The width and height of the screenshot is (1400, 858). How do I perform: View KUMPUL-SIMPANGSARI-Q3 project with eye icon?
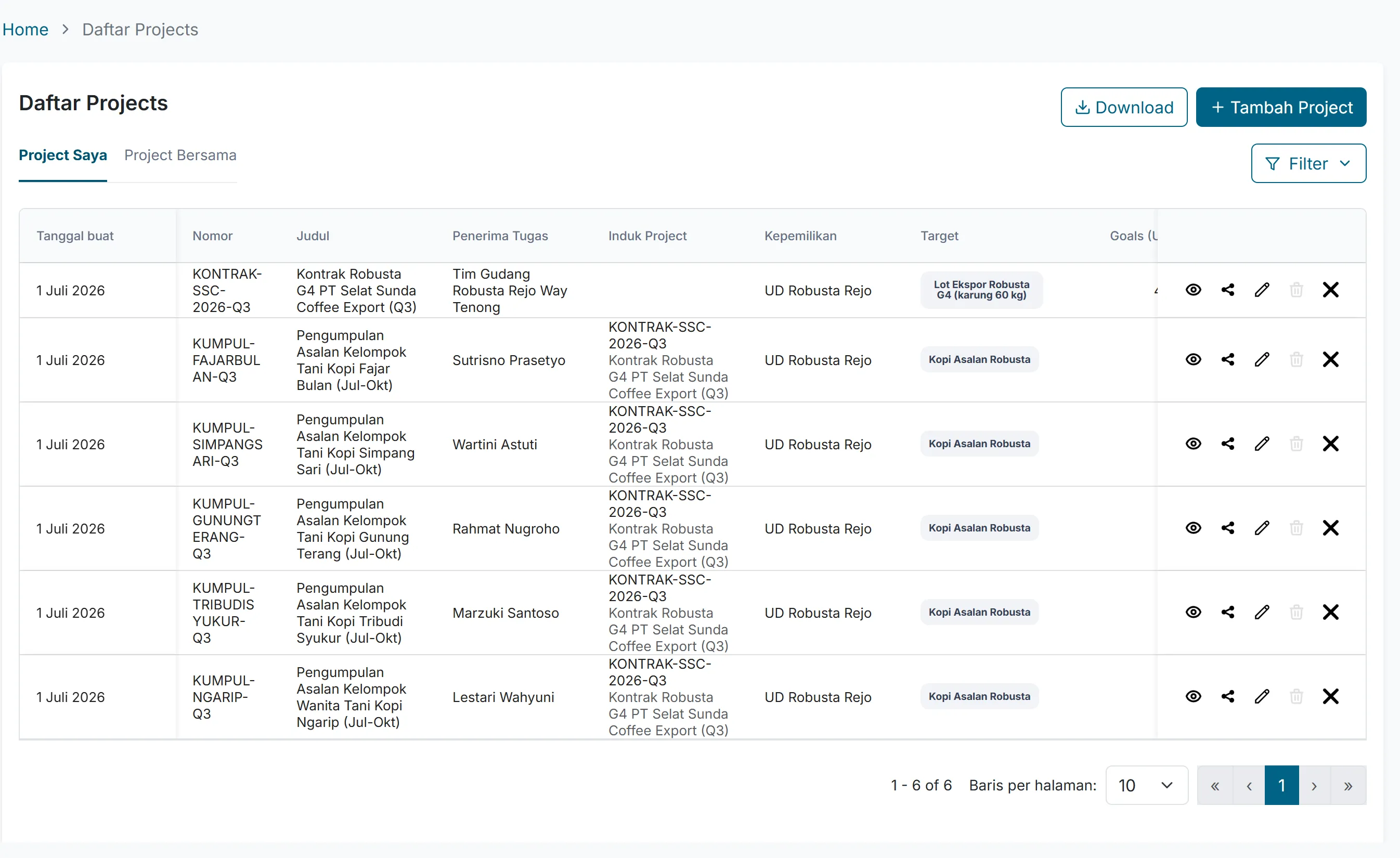coord(1193,444)
